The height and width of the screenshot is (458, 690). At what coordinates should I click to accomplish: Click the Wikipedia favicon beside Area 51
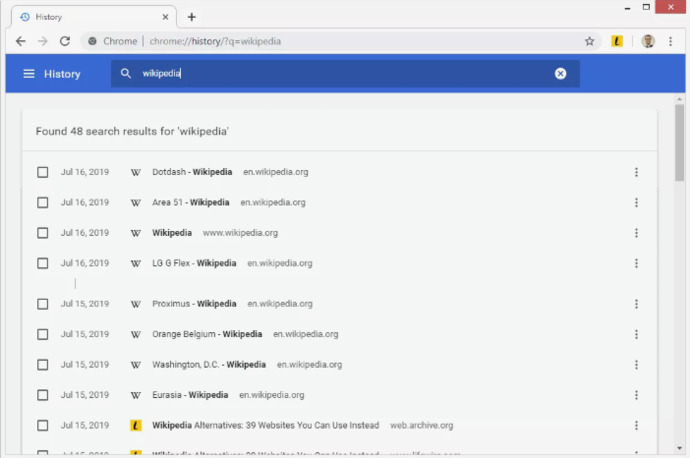tap(136, 203)
